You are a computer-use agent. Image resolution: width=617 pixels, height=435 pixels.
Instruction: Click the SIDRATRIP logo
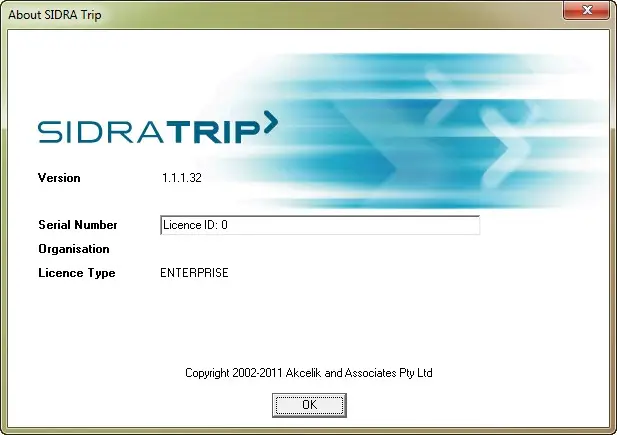(158, 128)
